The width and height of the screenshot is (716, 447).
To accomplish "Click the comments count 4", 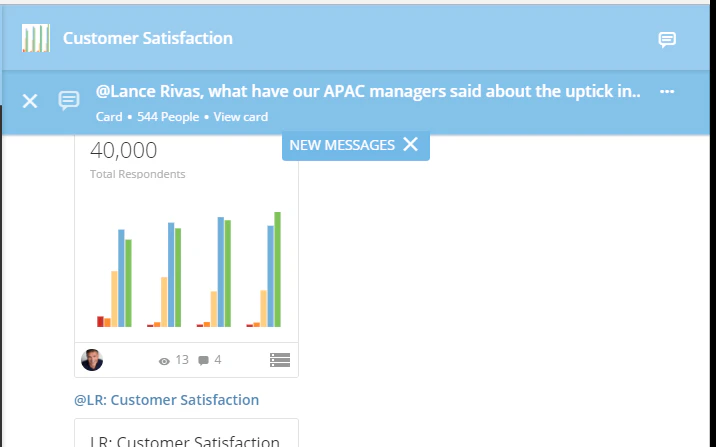I will (218, 360).
